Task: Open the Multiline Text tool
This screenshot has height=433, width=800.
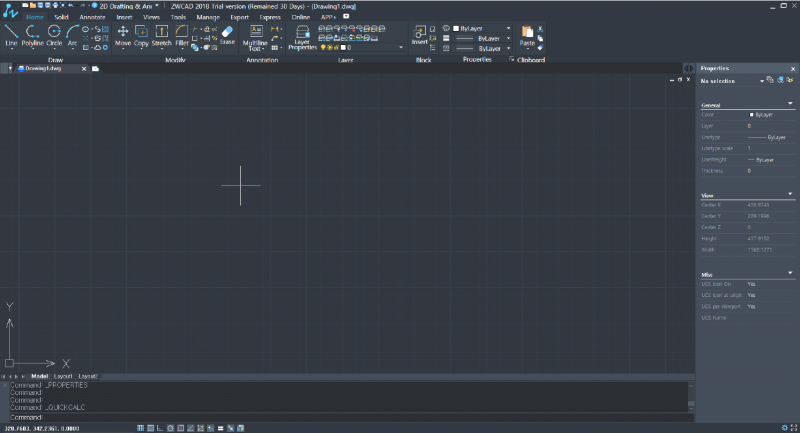Action: point(255,37)
